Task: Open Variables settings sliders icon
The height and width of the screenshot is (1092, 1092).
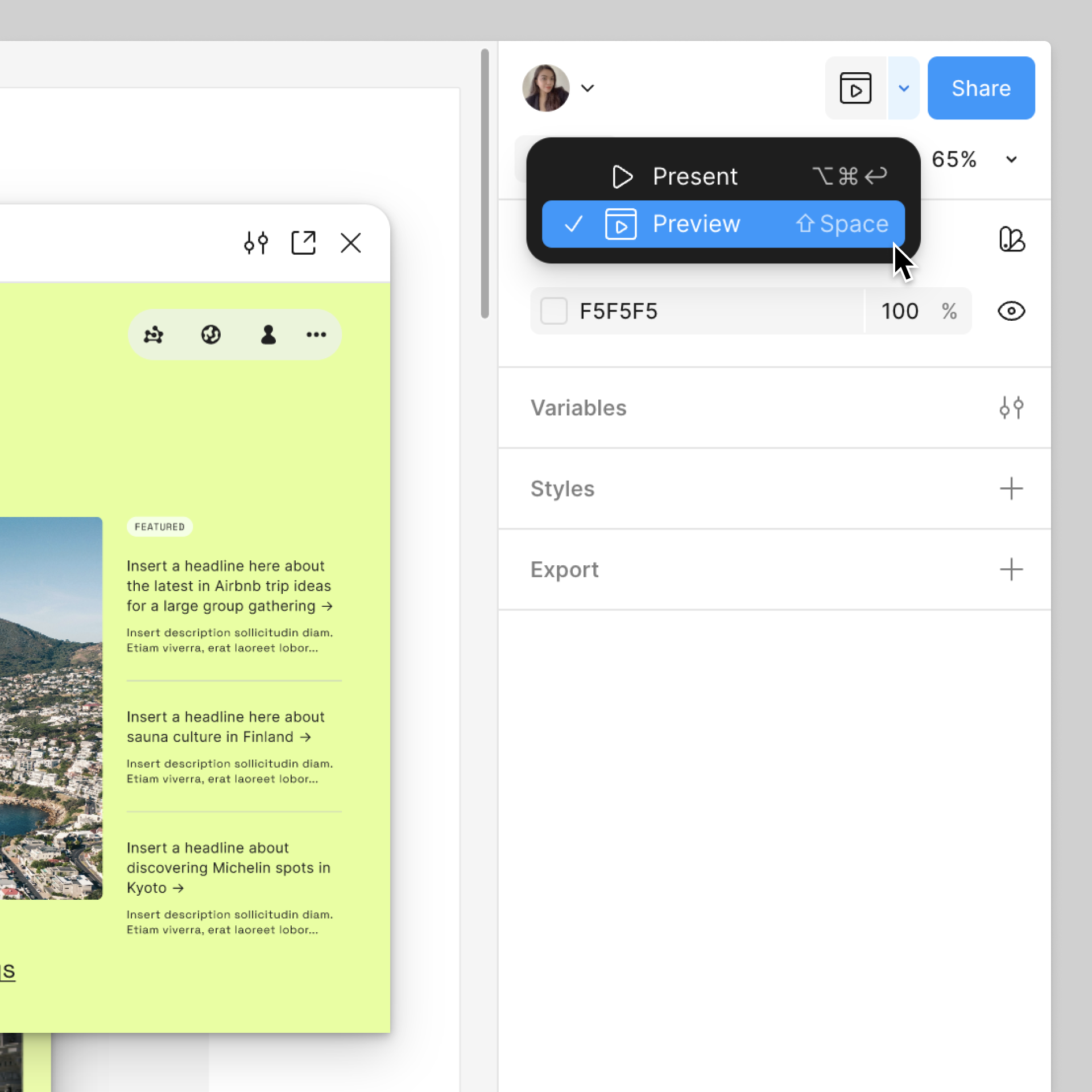Action: click(x=1011, y=407)
